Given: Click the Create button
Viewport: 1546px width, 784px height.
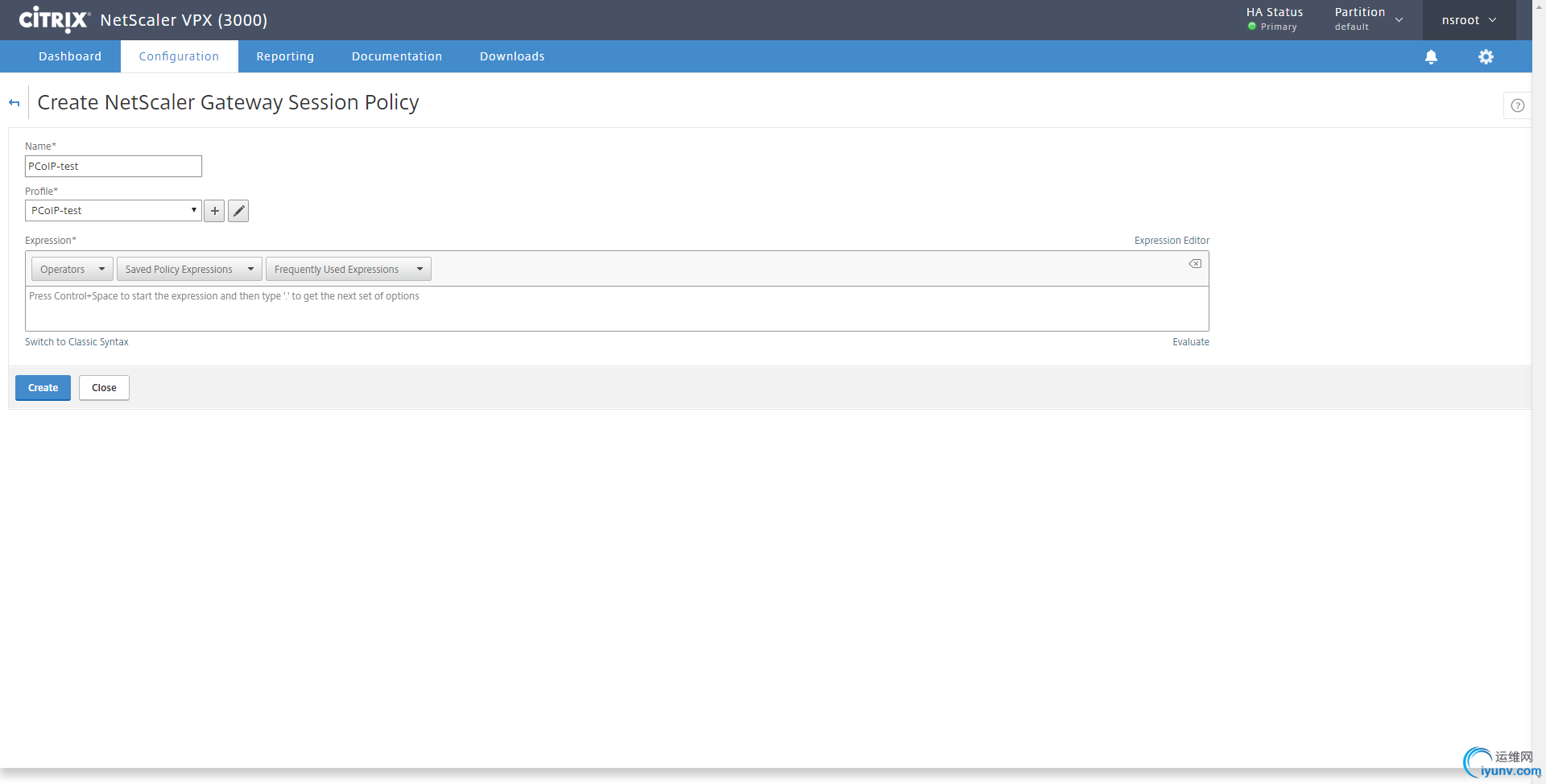Looking at the screenshot, I should [x=43, y=388].
